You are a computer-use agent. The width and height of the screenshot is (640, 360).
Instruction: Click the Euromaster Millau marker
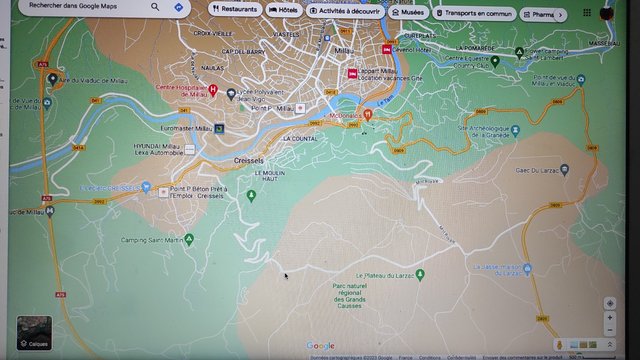219,129
